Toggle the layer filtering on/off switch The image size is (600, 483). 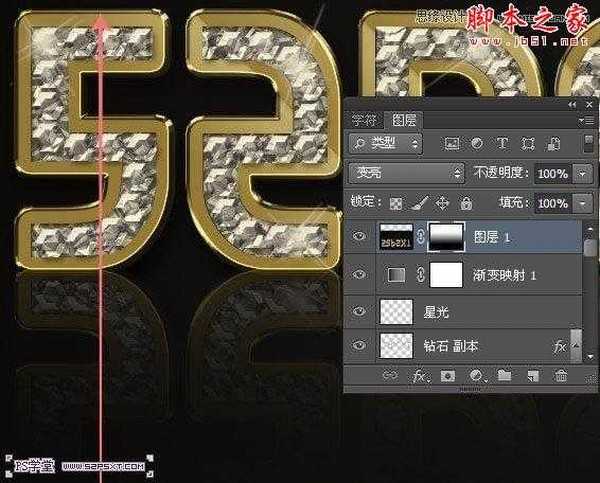[x=589, y=144]
